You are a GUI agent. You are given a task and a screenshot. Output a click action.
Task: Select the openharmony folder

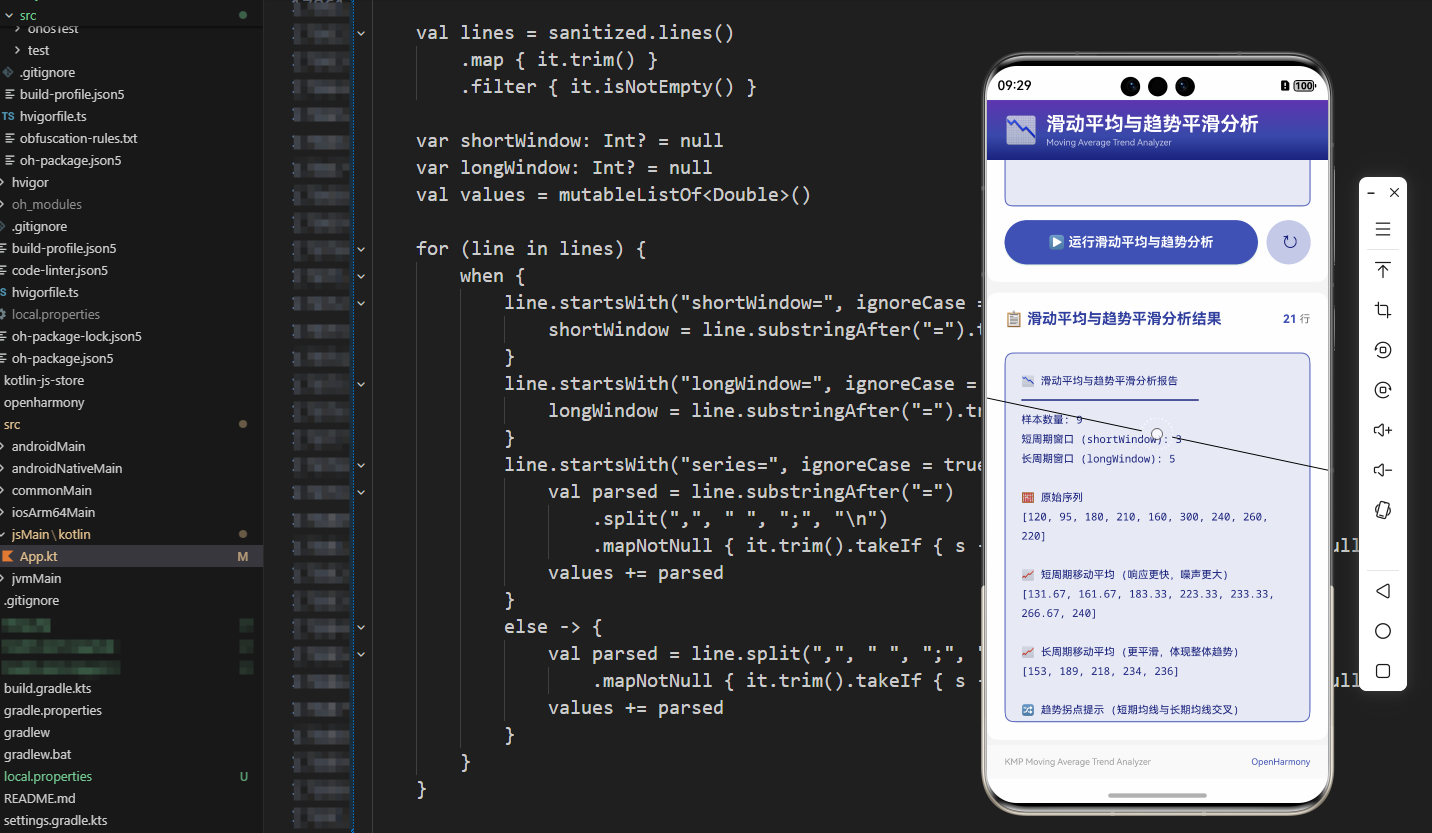[131, 402]
